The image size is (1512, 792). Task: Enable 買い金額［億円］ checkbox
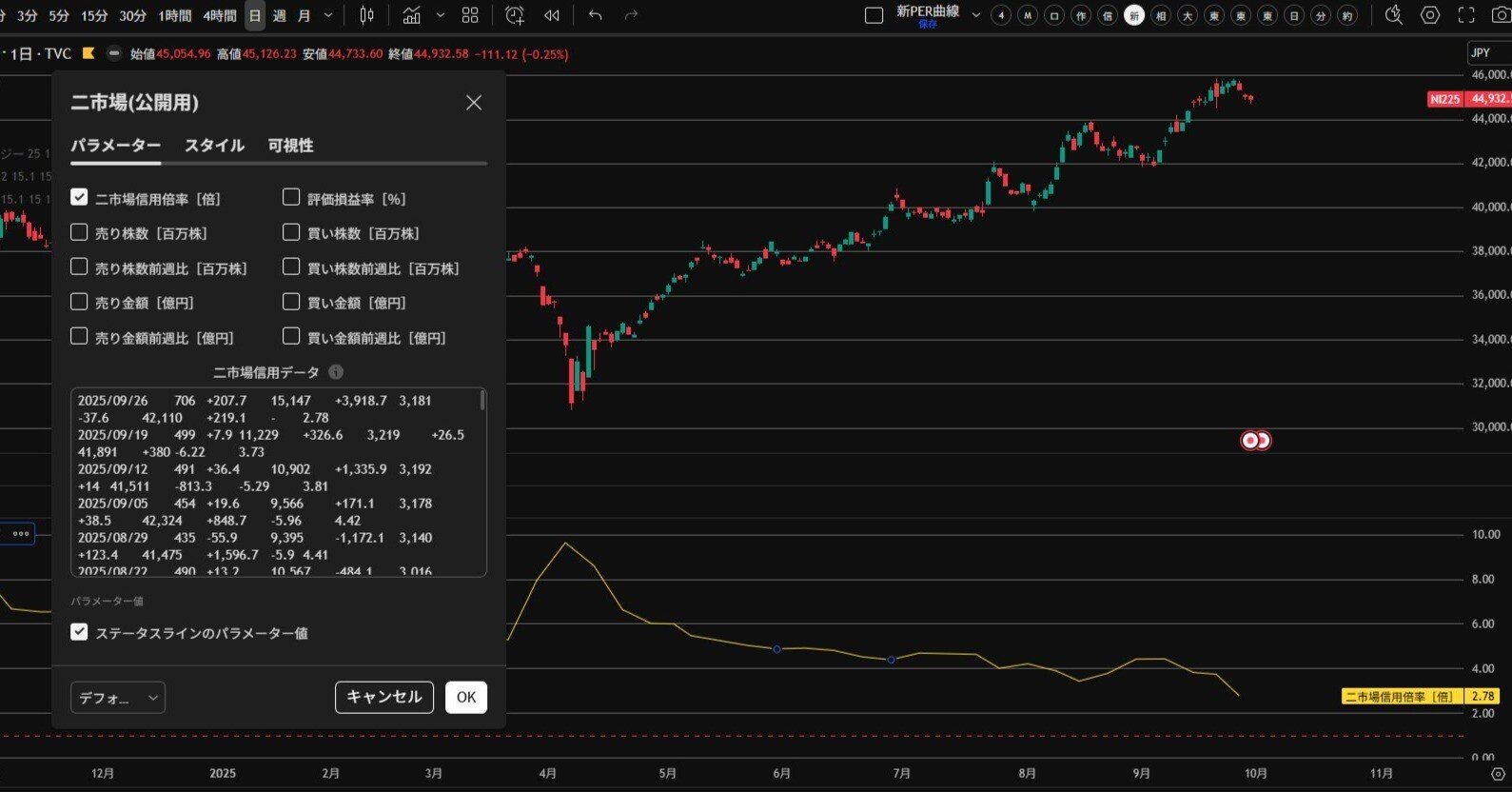point(291,301)
